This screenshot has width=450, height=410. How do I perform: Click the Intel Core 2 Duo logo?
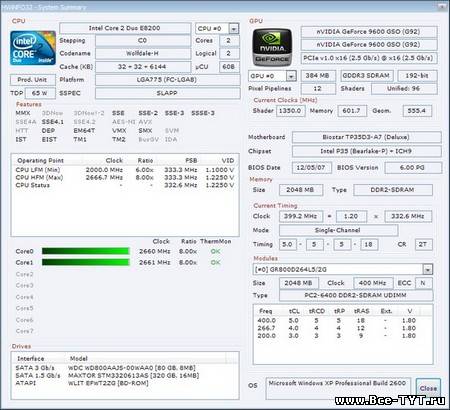(x=33, y=48)
